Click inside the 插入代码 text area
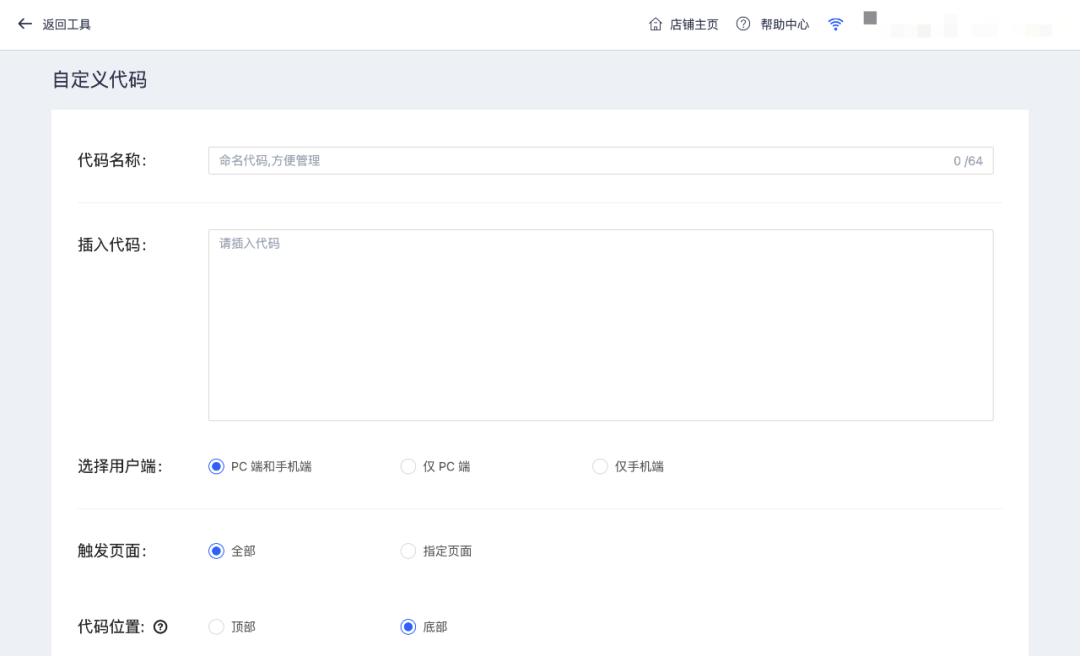Viewport: 1080px width, 656px height. 600,325
